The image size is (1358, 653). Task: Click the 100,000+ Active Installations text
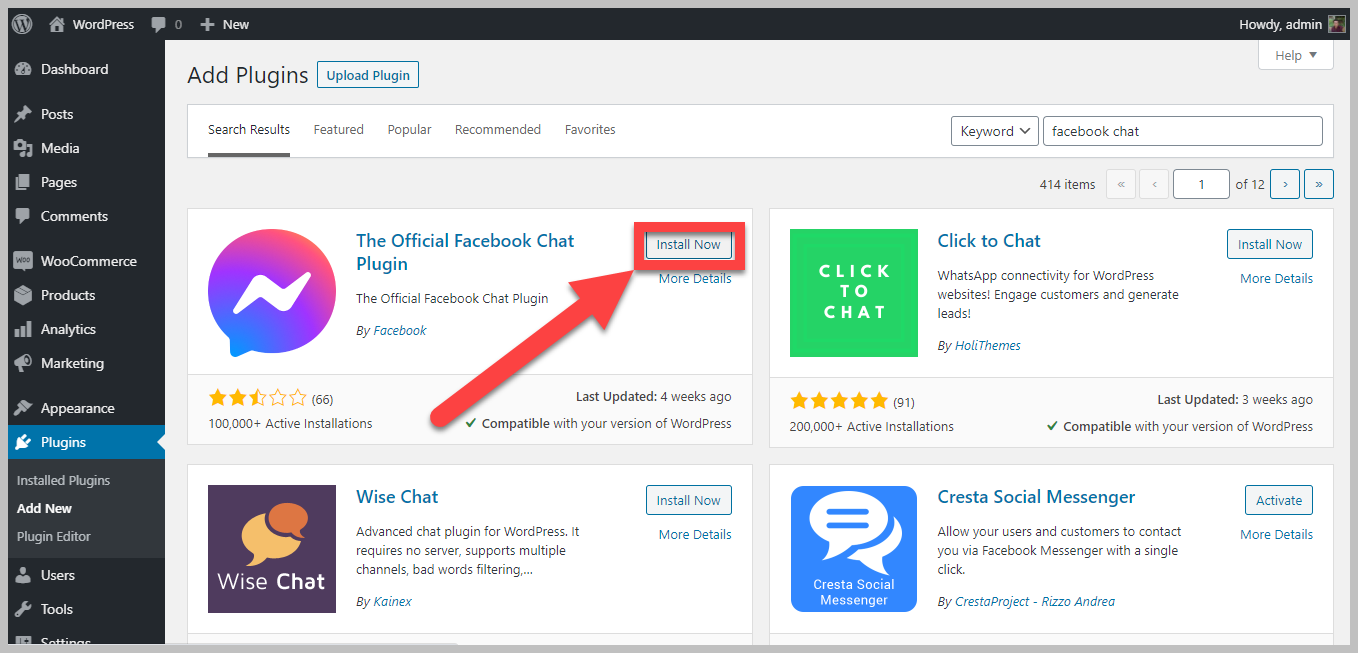pyautogui.click(x=290, y=424)
